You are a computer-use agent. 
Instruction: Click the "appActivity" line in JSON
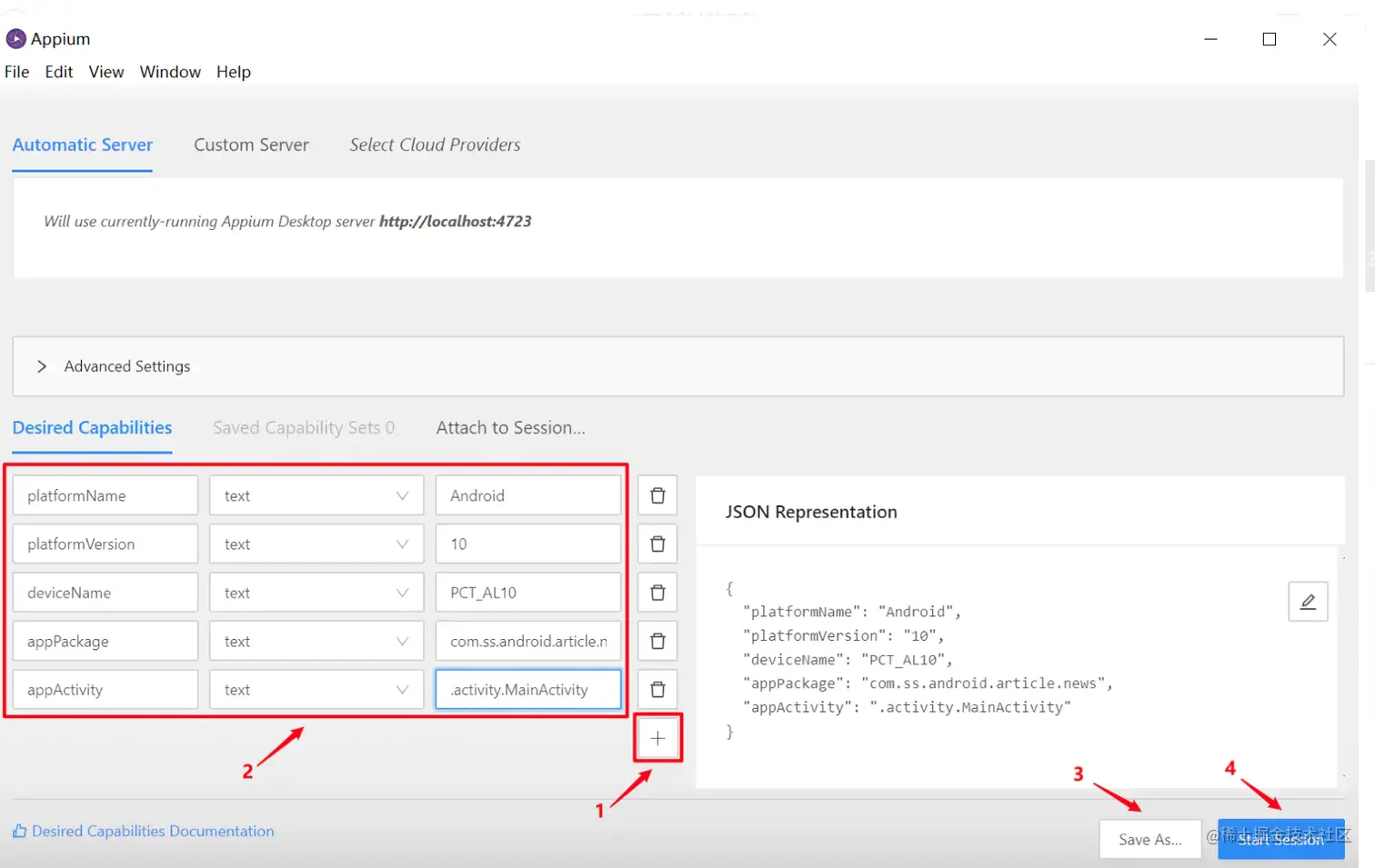click(x=907, y=707)
